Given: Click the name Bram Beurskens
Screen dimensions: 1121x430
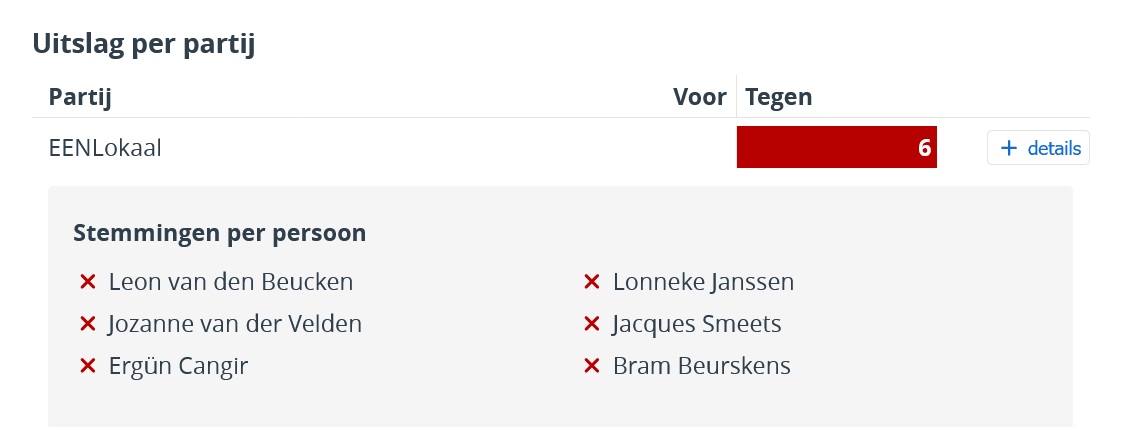Looking at the screenshot, I should click(701, 367).
